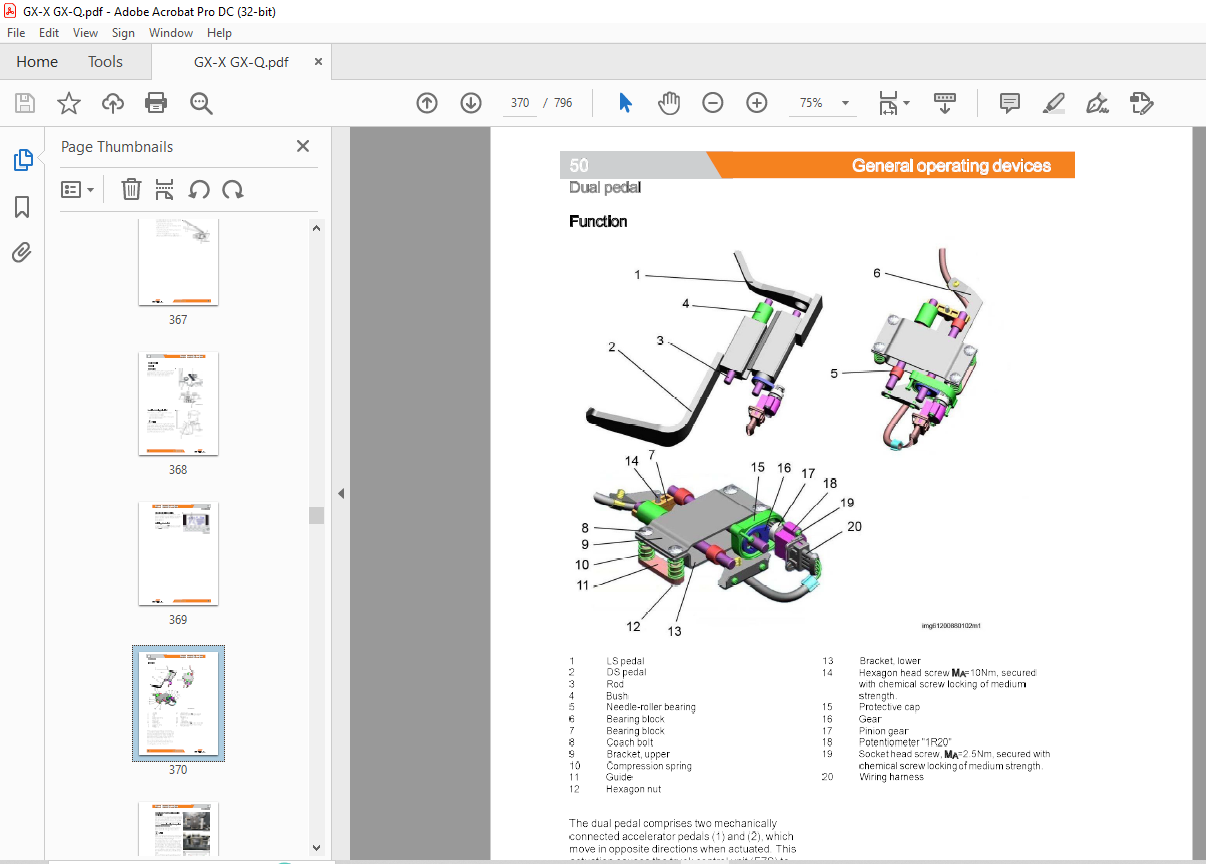Image resolution: width=1206 pixels, height=864 pixels.
Task: Click 'Wiring harness' legend entry
Action: click(892, 777)
